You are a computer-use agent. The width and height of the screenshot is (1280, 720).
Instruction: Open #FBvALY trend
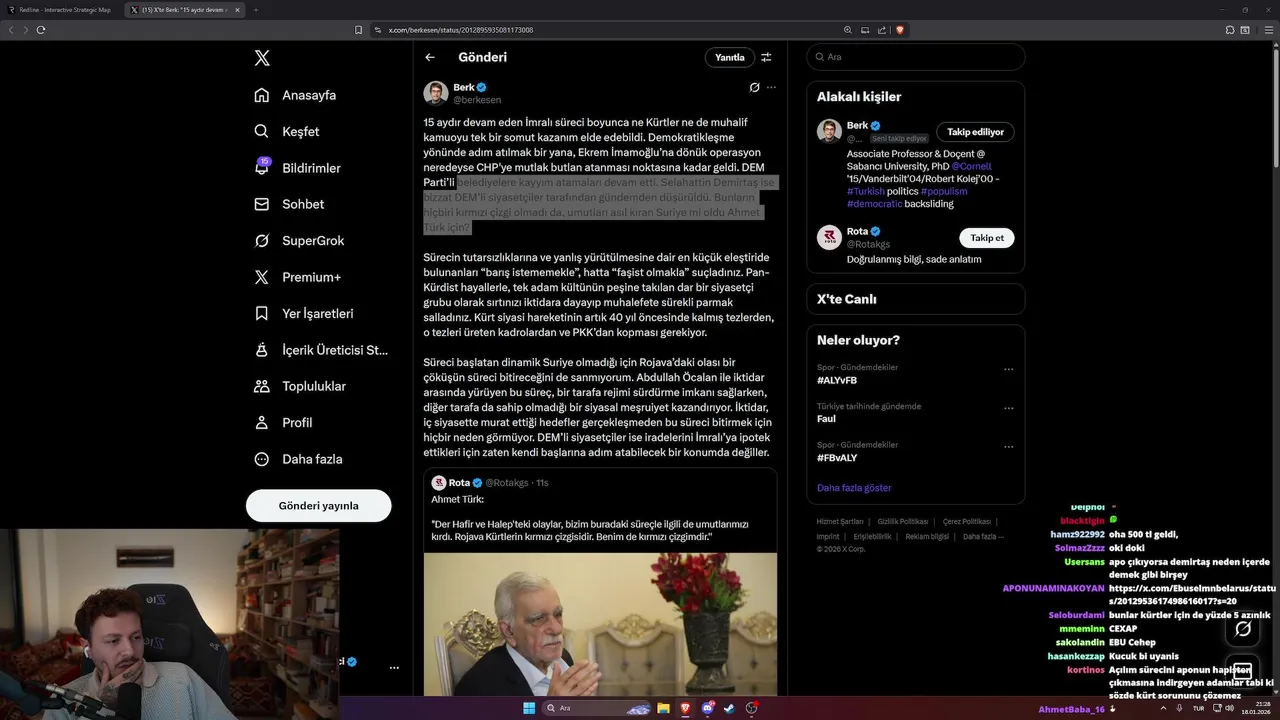click(x=837, y=457)
